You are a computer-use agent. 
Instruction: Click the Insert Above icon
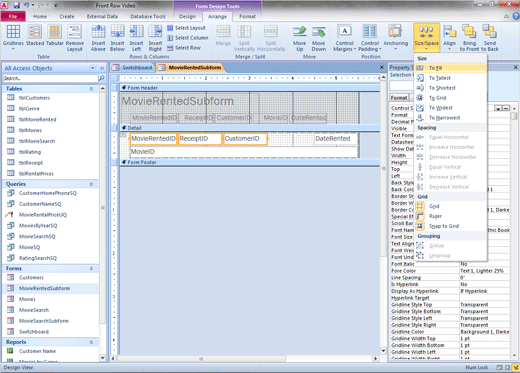click(98, 31)
